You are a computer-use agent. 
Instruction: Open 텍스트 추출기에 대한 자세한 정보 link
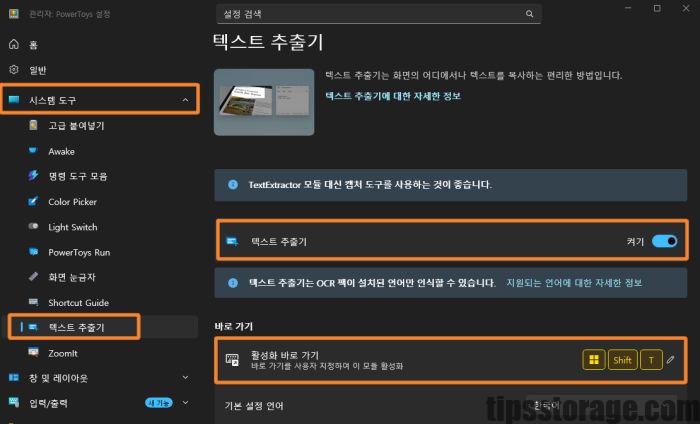(393, 96)
